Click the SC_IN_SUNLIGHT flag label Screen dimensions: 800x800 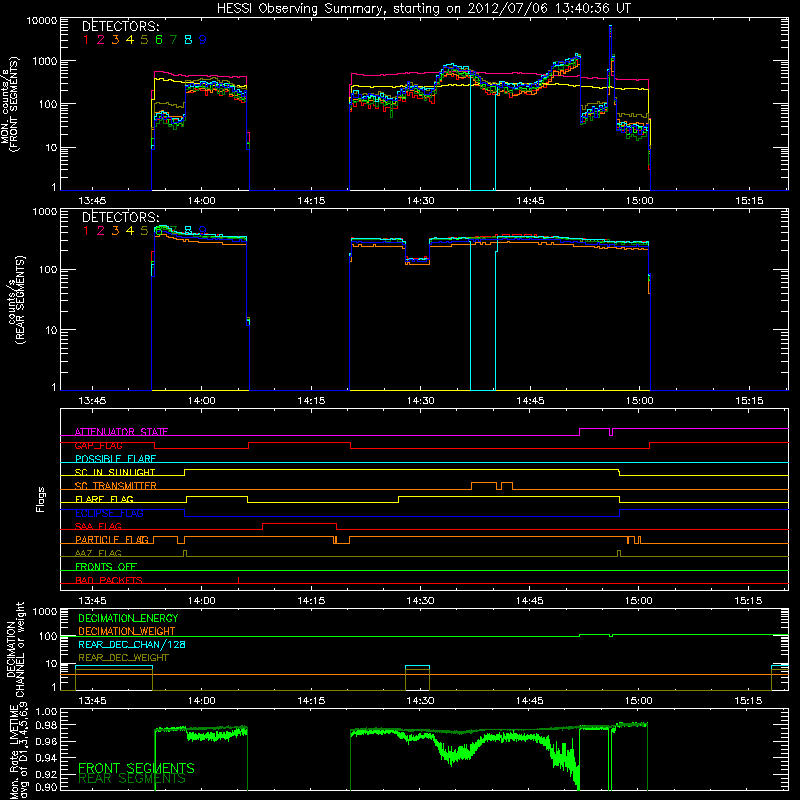tap(115, 472)
